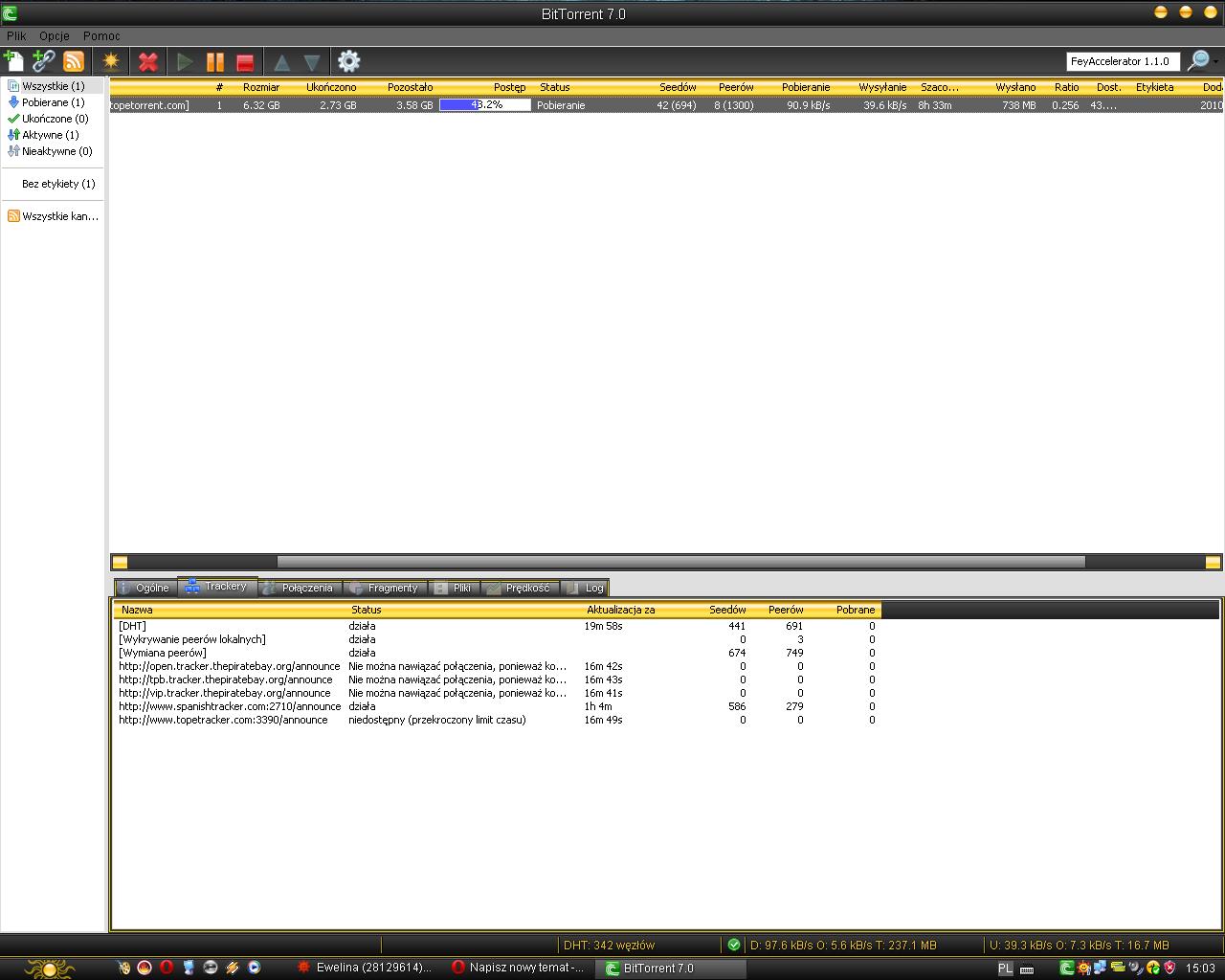Screen dimensions: 1225x980
Task: Show Pobierane (1) torrents
Action: click(54, 102)
